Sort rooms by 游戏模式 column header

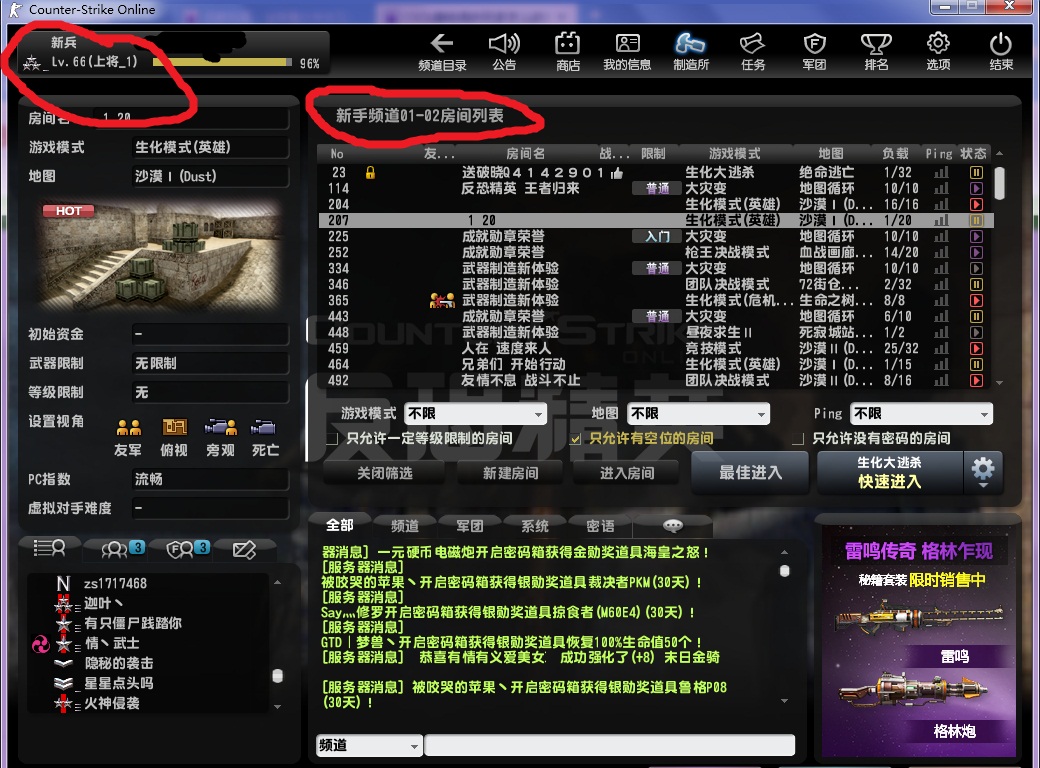point(734,154)
